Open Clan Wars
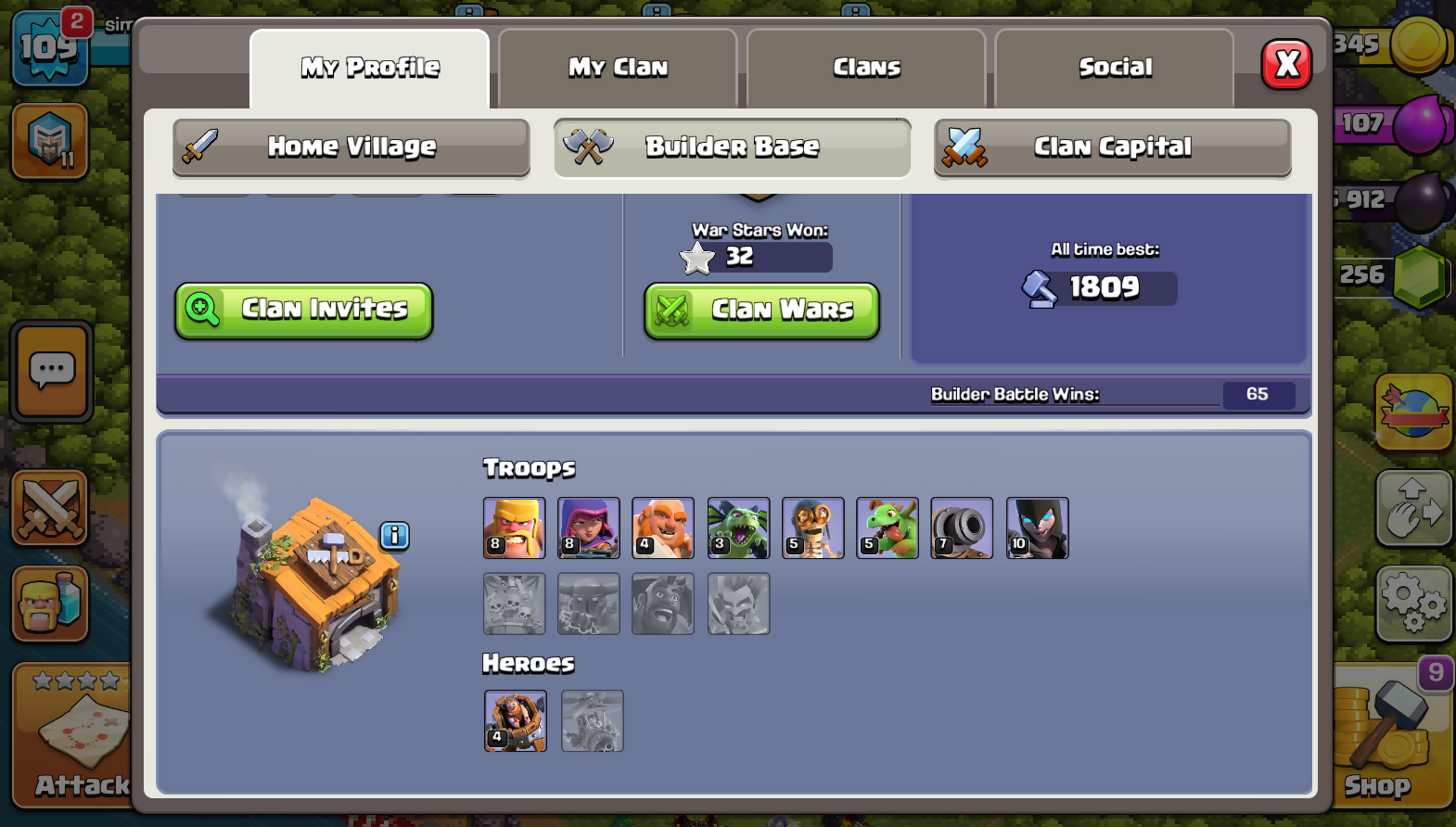1456x827 pixels. (x=762, y=311)
